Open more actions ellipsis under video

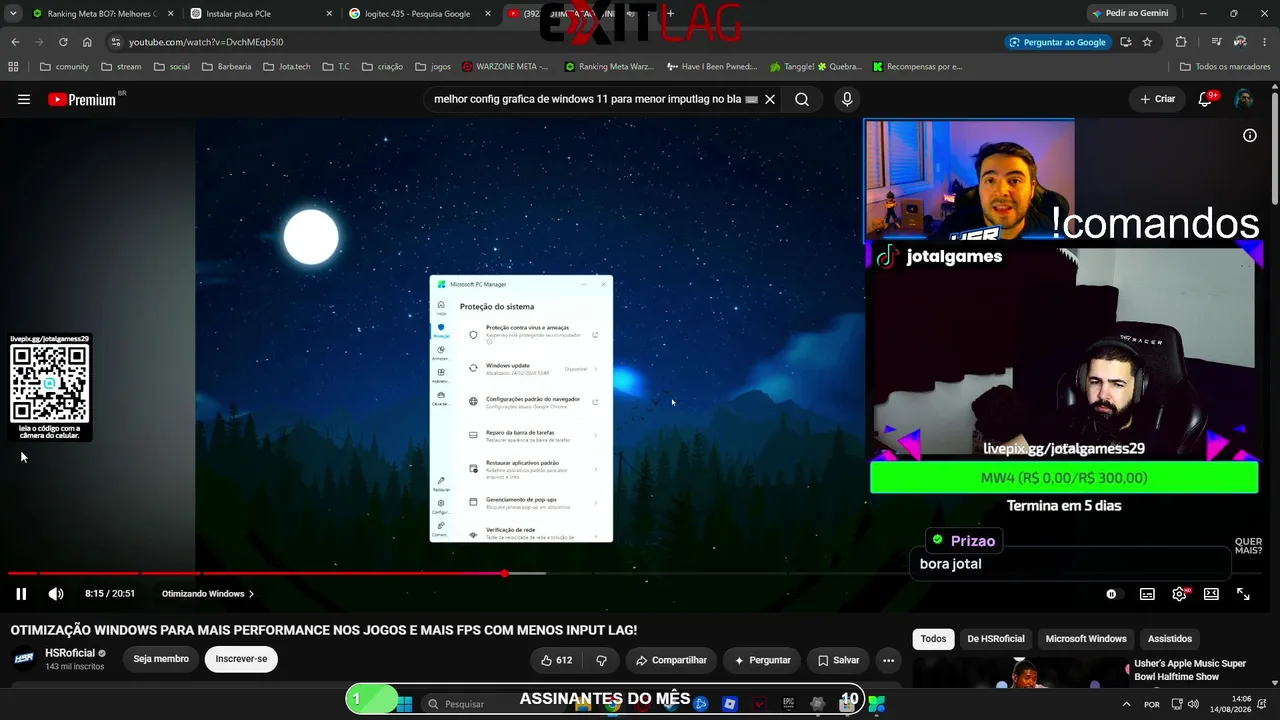point(888,660)
